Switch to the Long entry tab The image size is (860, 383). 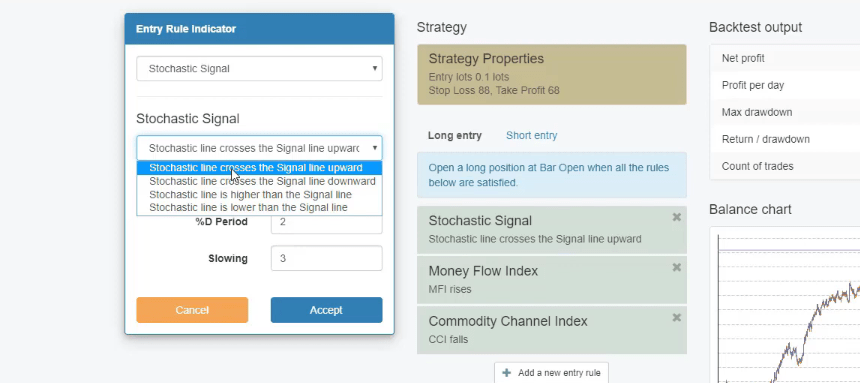click(x=455, y=135)
